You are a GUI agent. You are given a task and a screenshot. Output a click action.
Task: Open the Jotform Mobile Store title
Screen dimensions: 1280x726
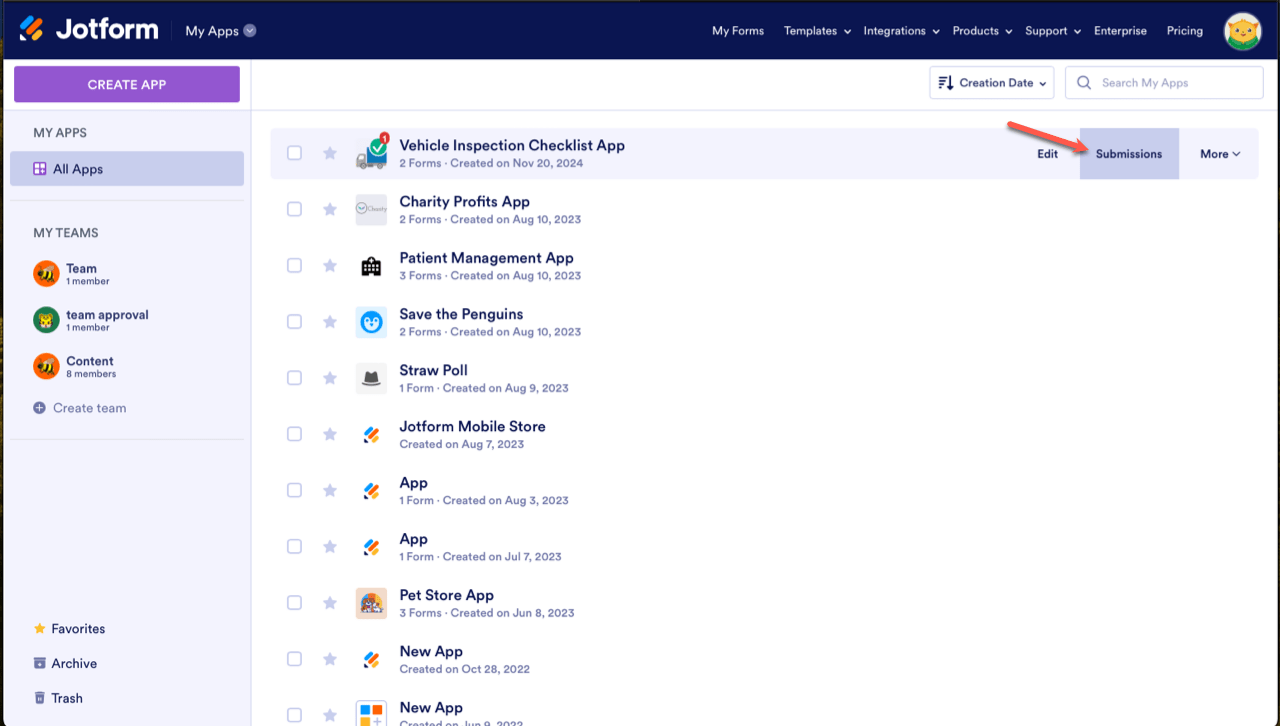point(472,426)
